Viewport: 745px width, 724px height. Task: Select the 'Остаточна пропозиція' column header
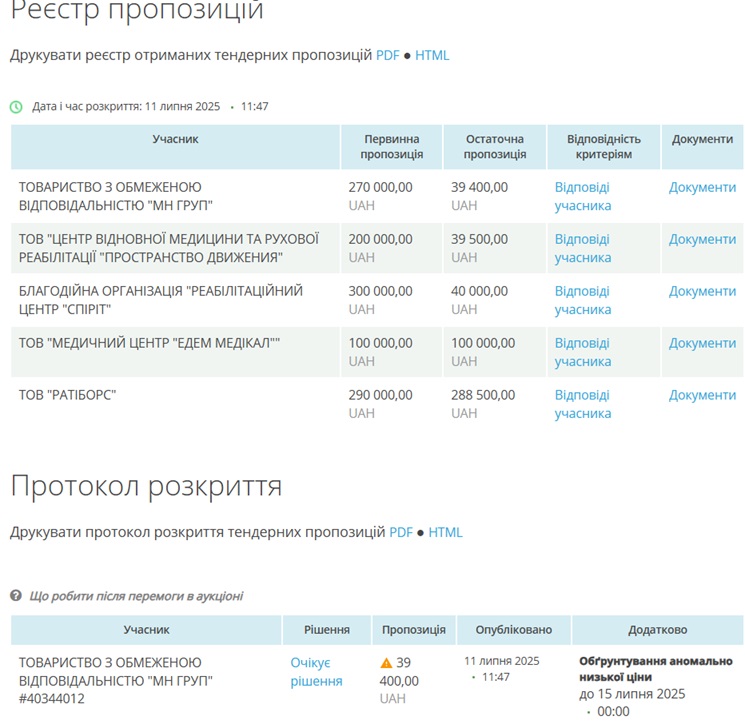[x=495, y=147]
